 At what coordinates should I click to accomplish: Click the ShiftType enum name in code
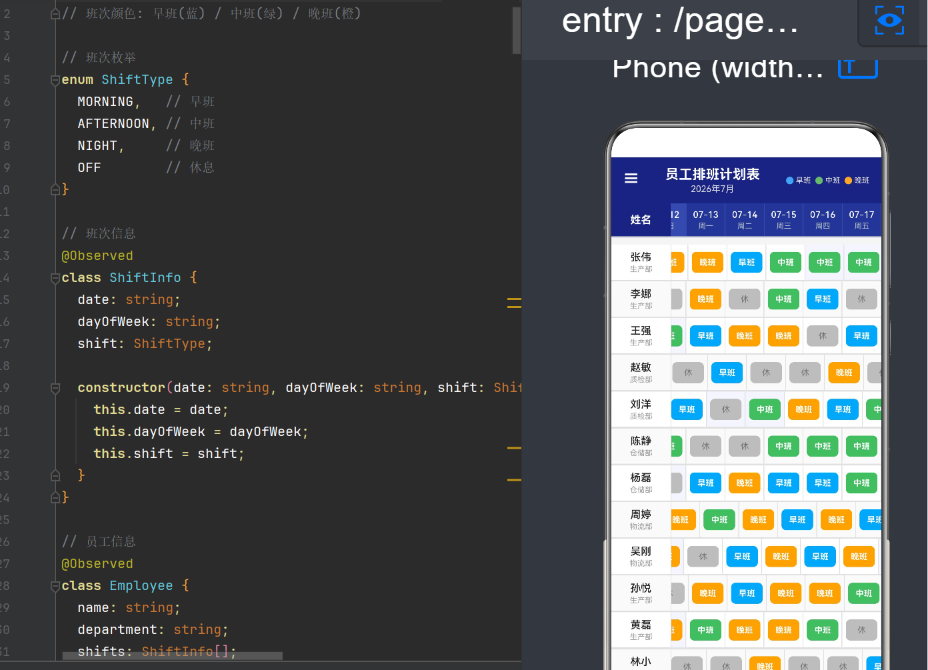(137, 79)
